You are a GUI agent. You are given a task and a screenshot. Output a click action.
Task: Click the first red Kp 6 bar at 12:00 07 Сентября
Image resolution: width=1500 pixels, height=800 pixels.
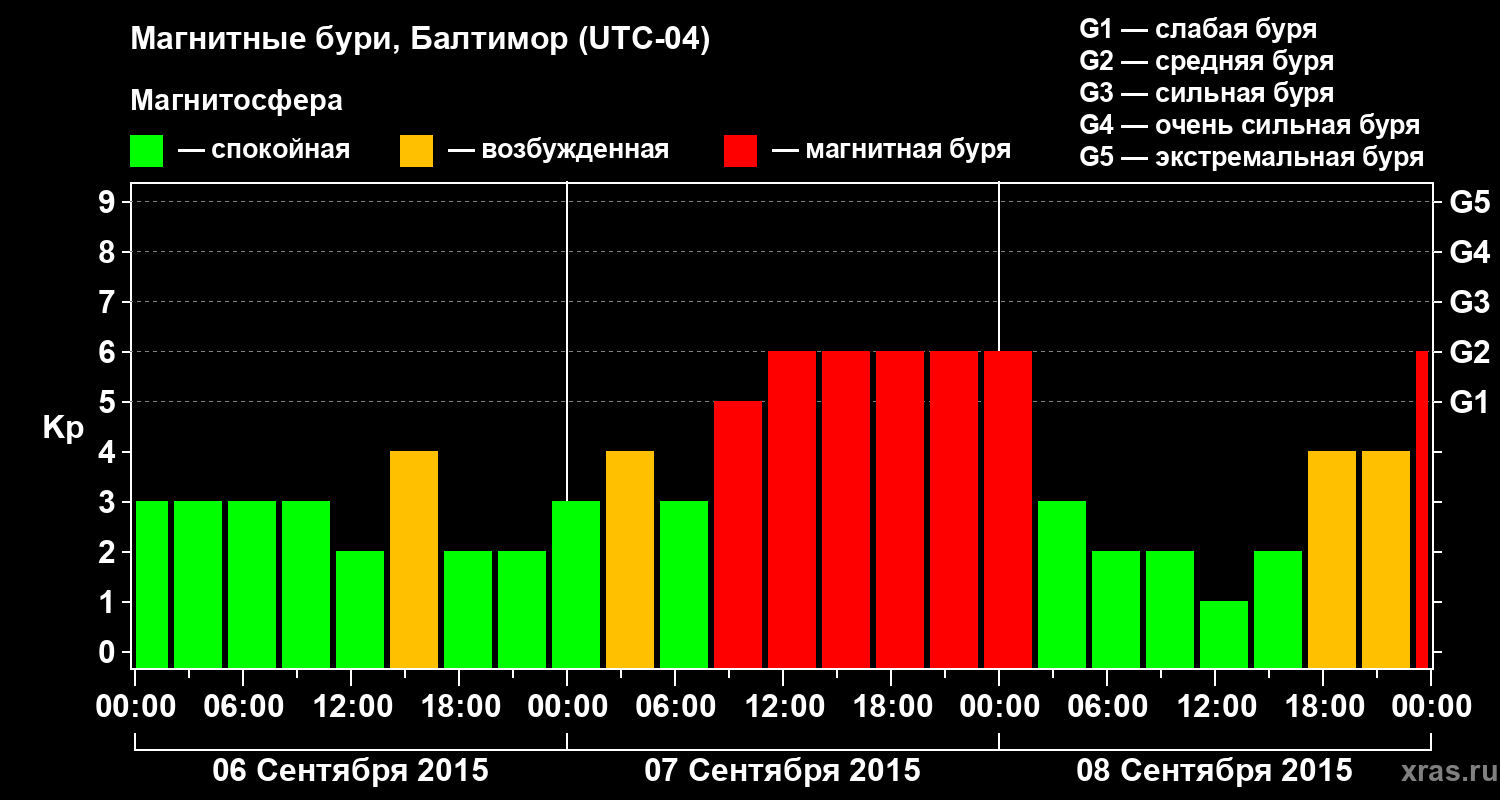click(x=792, y=510)
